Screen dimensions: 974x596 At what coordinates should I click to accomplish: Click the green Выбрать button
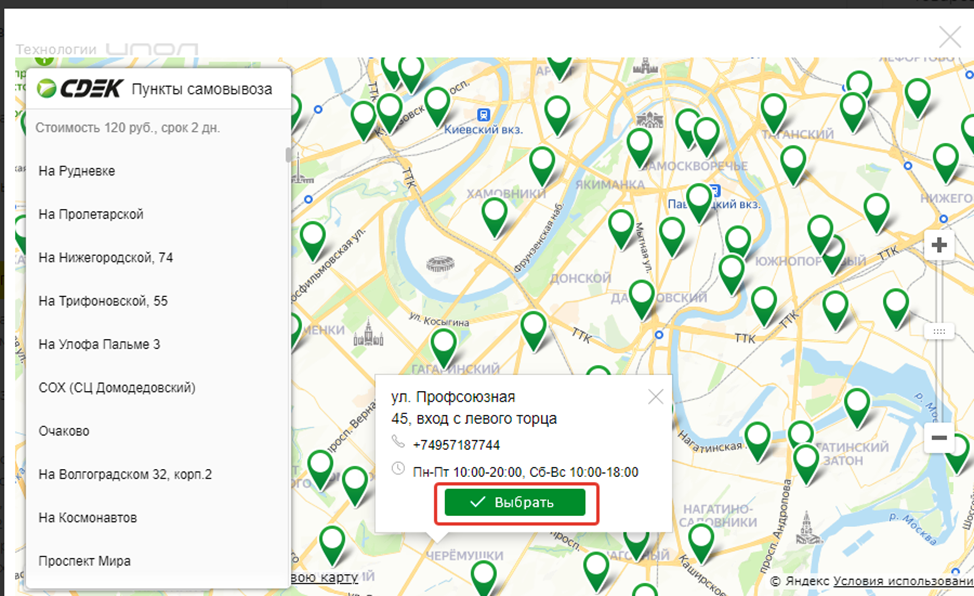point(514,502)
